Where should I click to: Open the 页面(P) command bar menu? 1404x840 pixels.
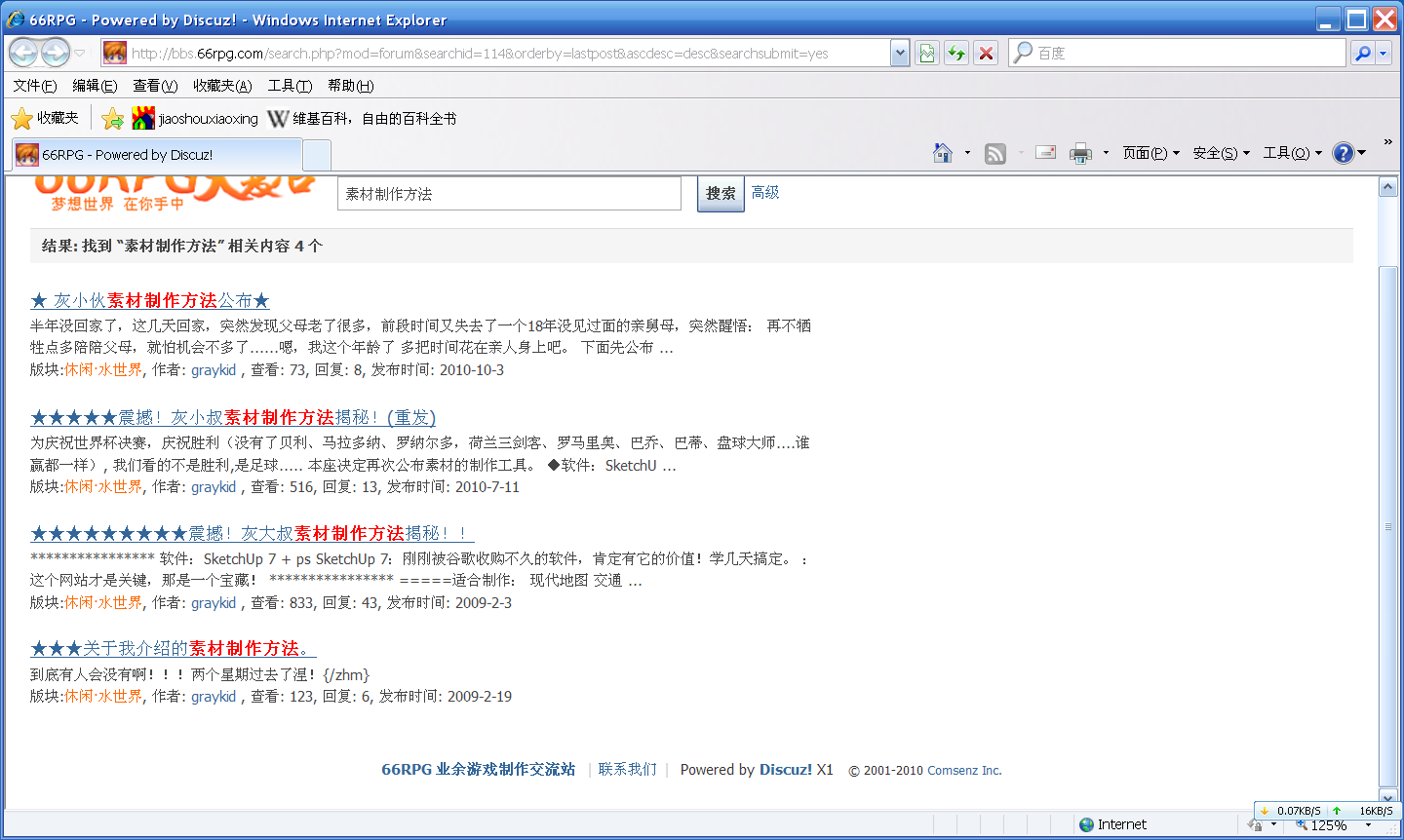(1150, 153)
